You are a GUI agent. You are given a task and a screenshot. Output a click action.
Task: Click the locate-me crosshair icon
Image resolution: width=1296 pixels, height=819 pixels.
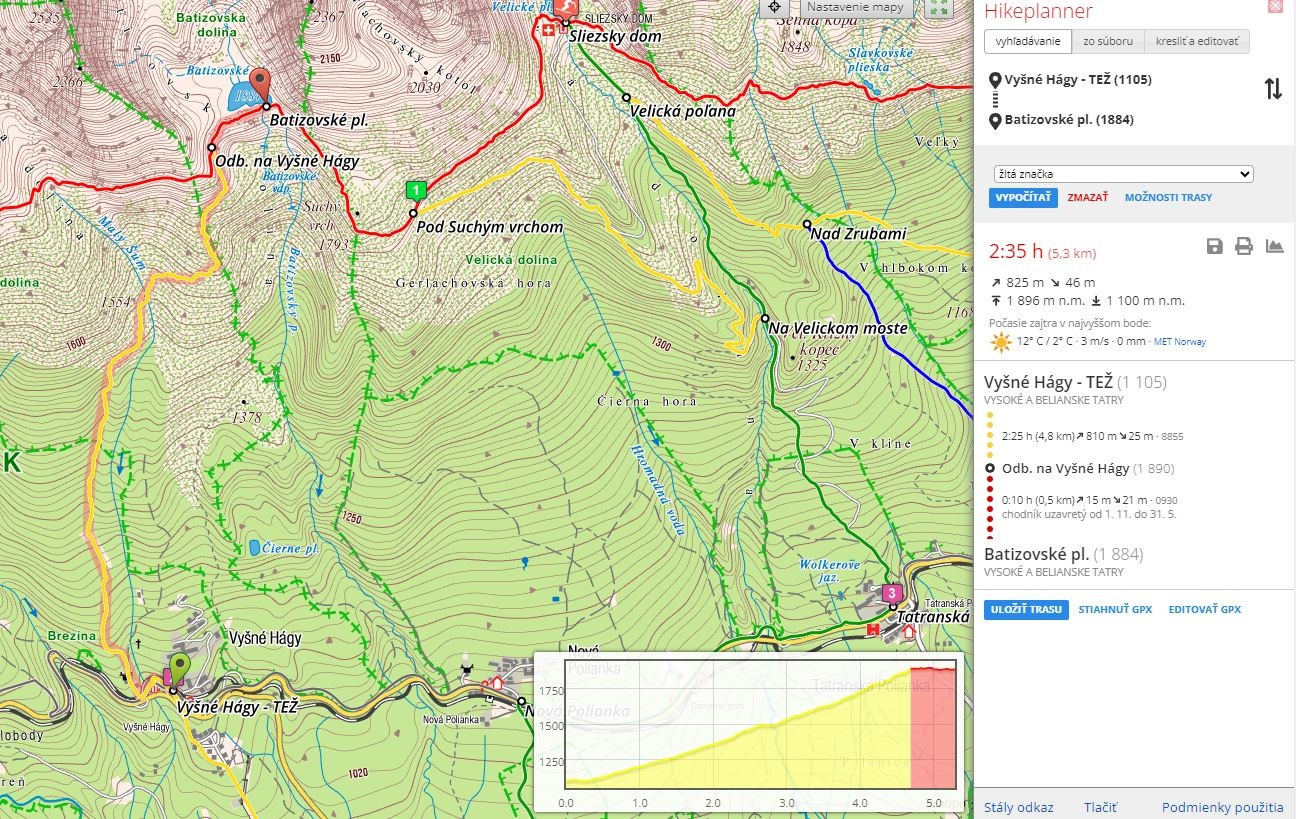pyautogui.click(x=773, y=8)
